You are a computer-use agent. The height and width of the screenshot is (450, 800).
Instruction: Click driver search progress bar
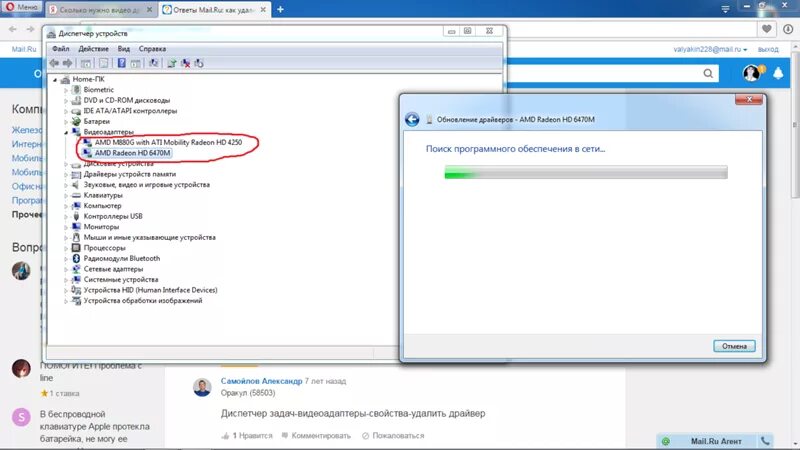coord(586,173)
